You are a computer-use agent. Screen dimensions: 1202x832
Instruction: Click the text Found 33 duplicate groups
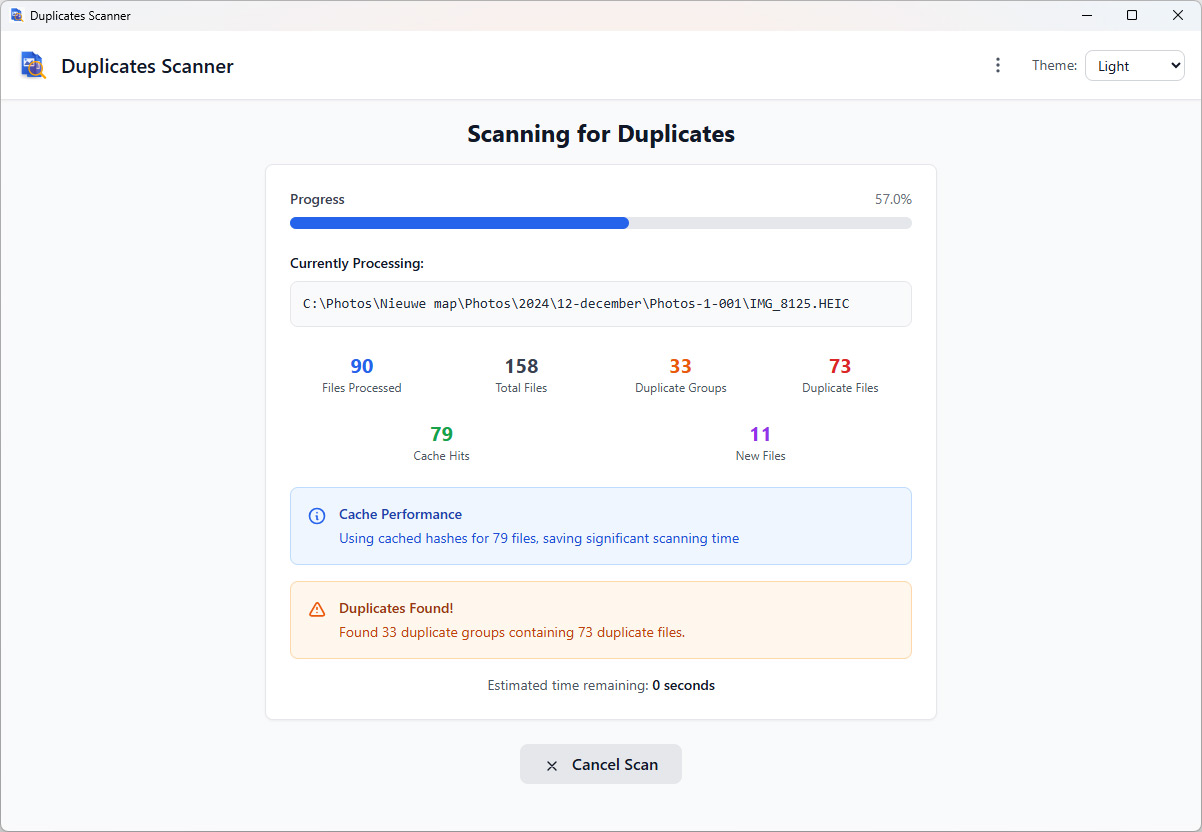click(x=512, y=632)
